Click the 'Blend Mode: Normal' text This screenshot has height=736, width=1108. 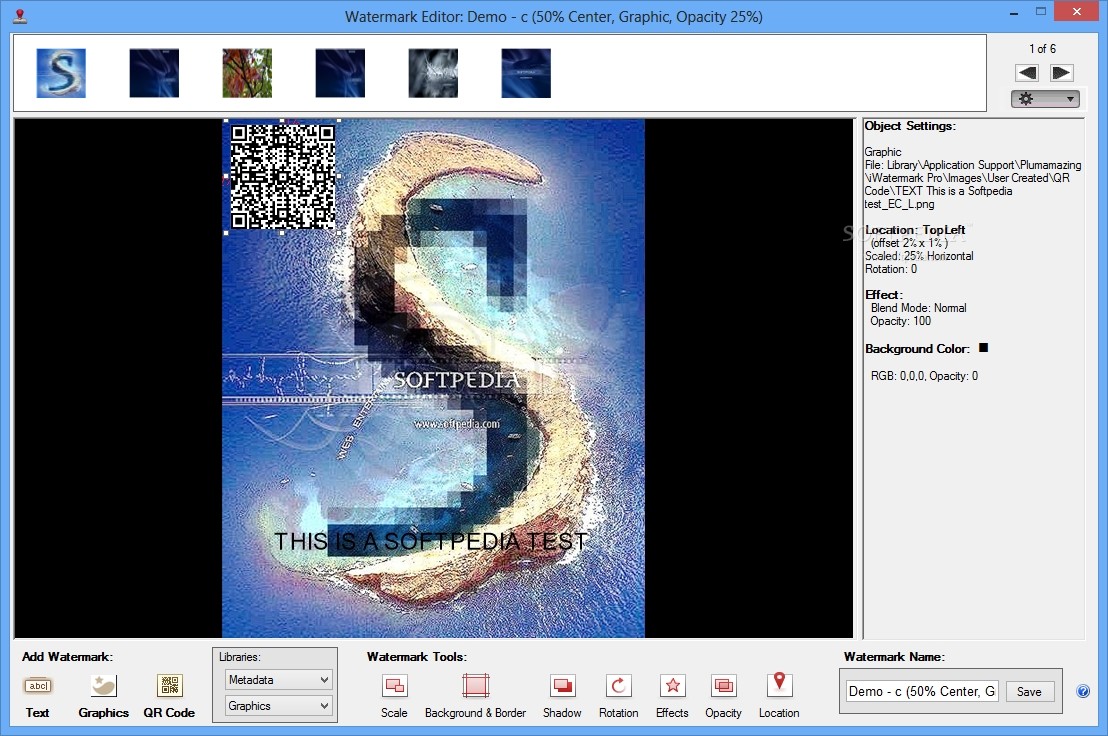919,308
